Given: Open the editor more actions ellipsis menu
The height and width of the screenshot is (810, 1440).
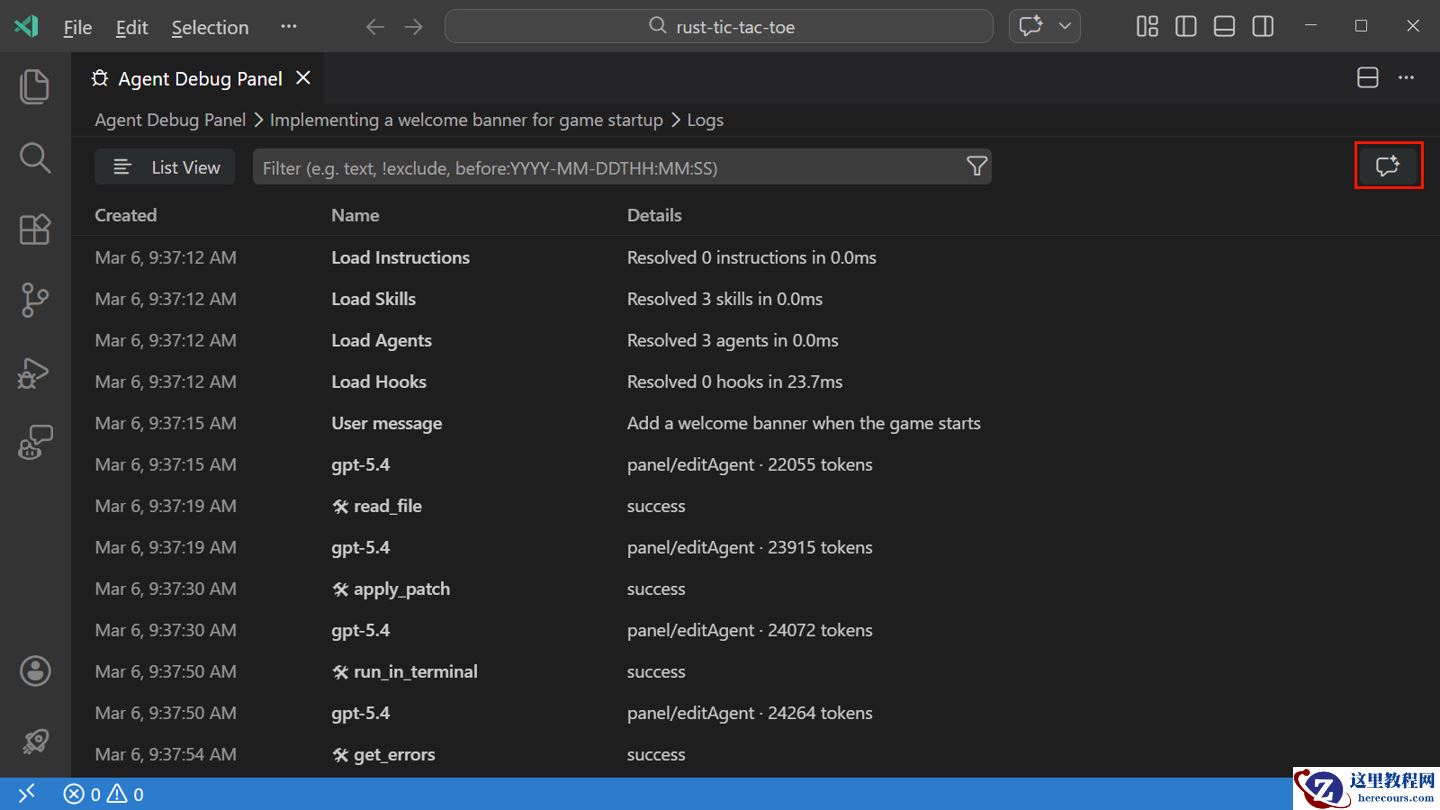Looking at the screenshot, I should pyautogui.click(x=1406, y=77).
